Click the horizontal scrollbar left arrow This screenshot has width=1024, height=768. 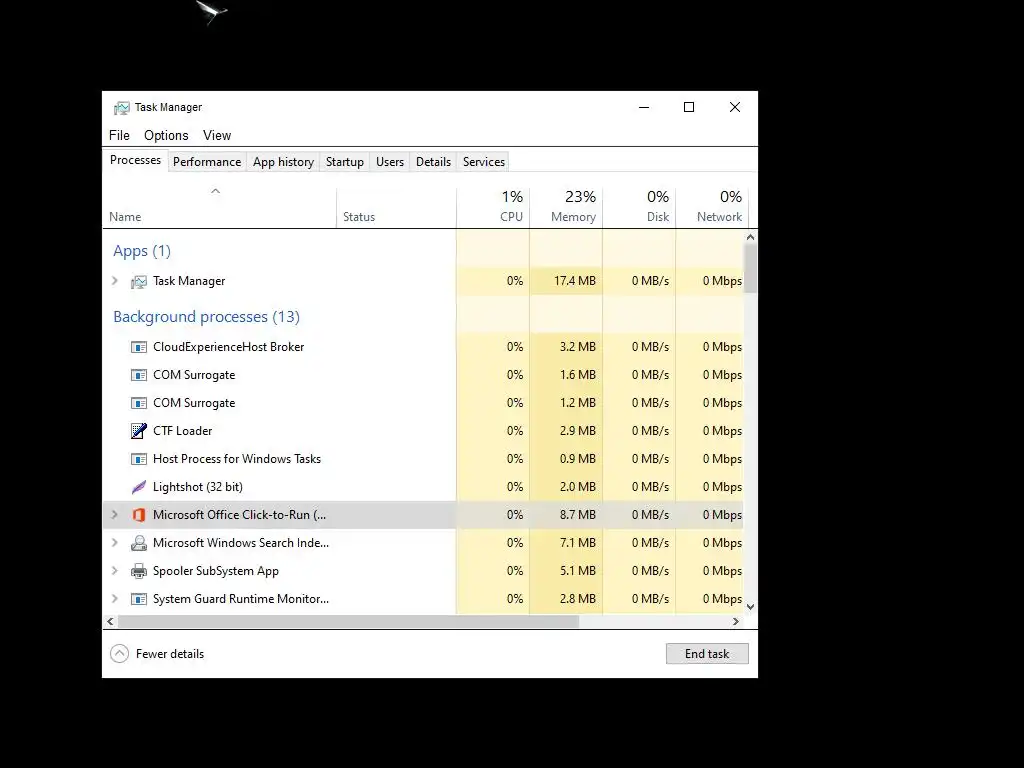point(110,622)
